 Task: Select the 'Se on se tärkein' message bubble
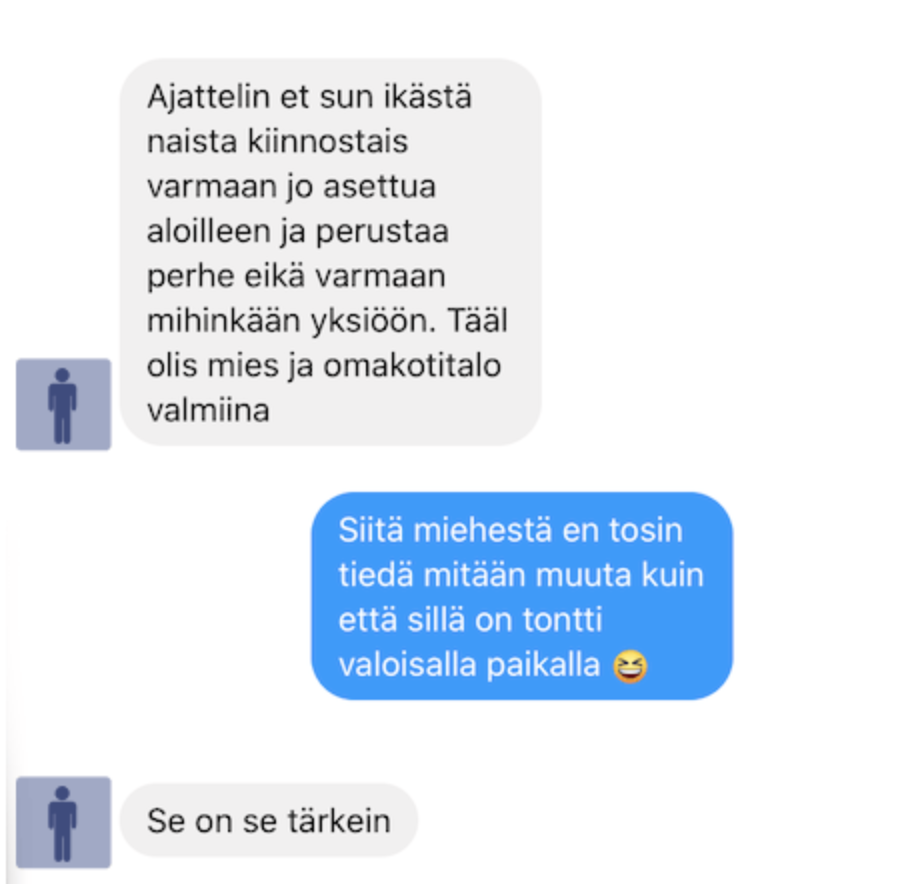(269, 821)
